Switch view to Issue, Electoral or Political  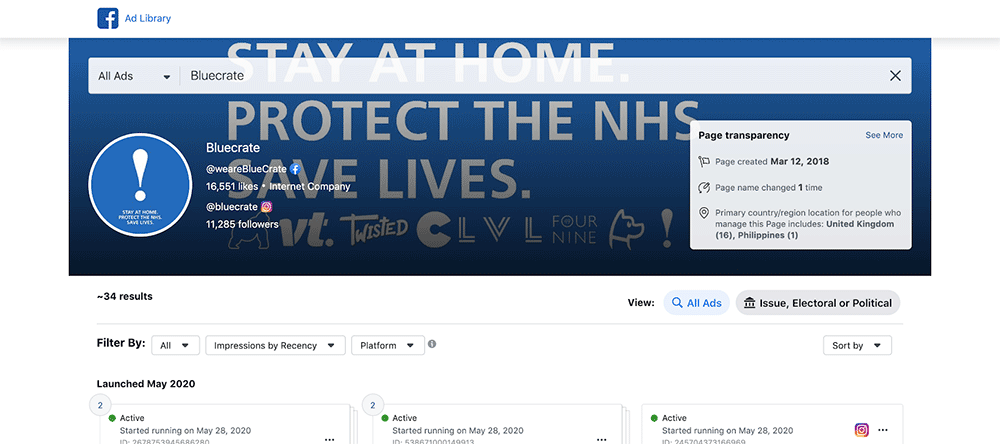point(817,303)
